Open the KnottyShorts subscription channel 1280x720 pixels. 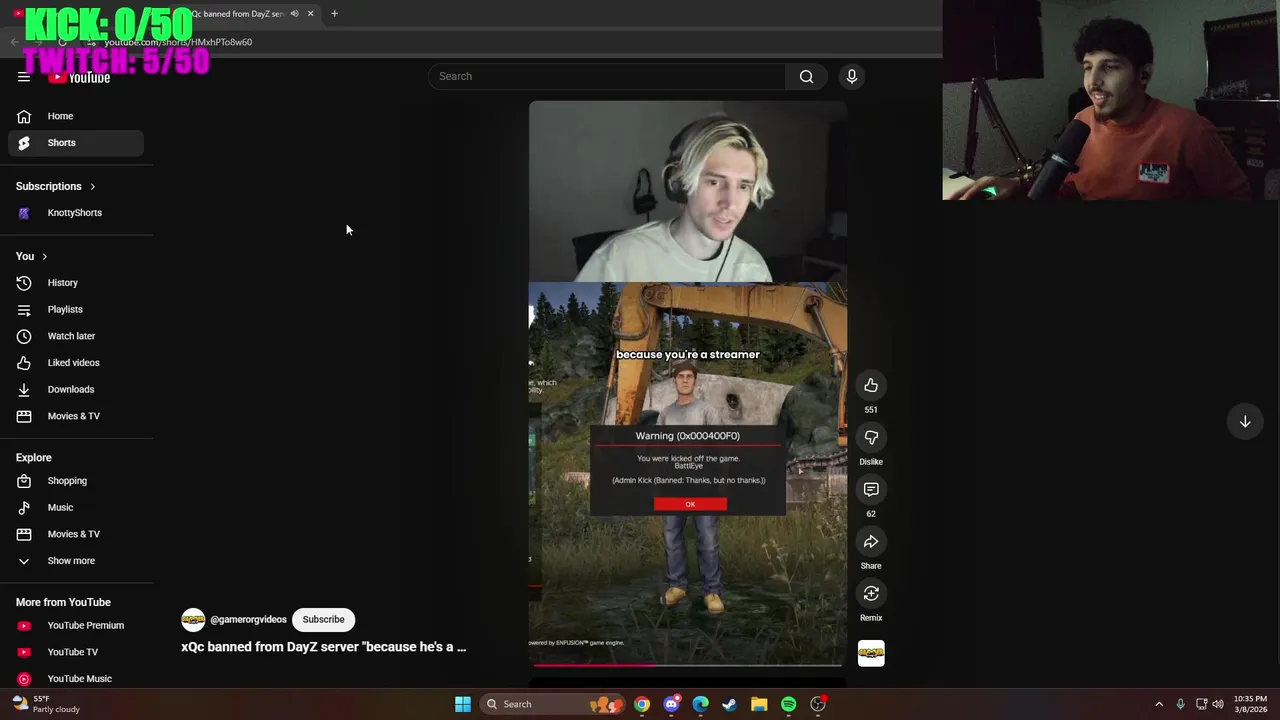click(x=76, y=213)
